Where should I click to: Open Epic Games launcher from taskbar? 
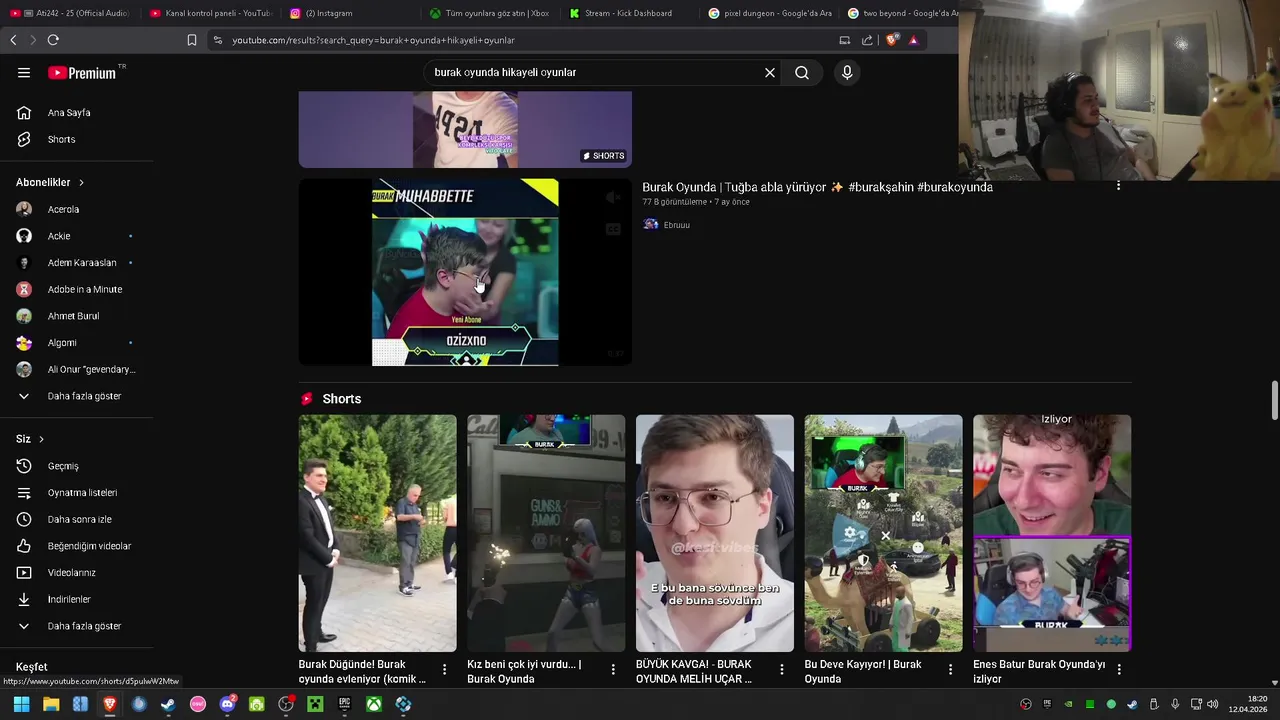pos(344,704)
